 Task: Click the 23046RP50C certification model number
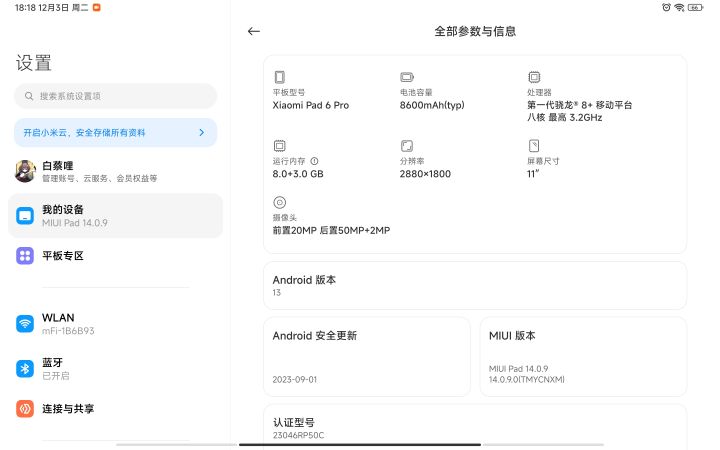298,435
